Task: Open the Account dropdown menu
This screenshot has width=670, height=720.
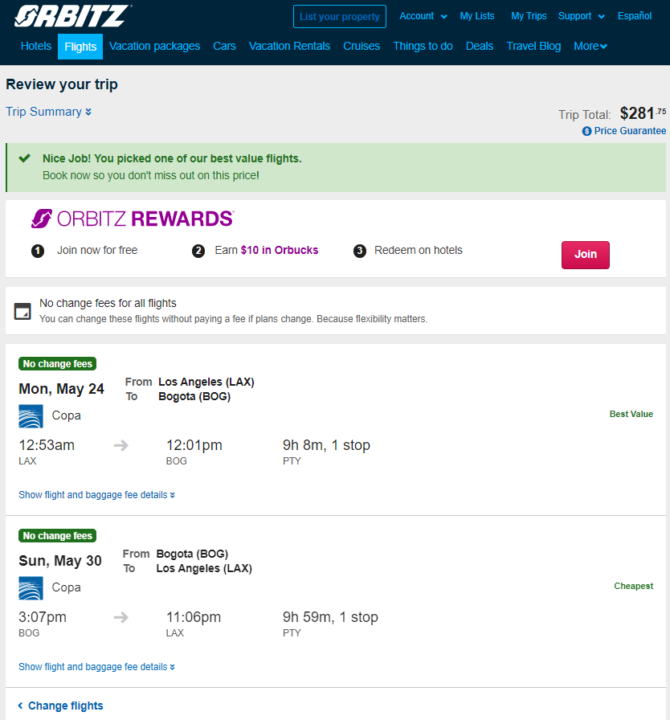Action: tap(423, 16)
